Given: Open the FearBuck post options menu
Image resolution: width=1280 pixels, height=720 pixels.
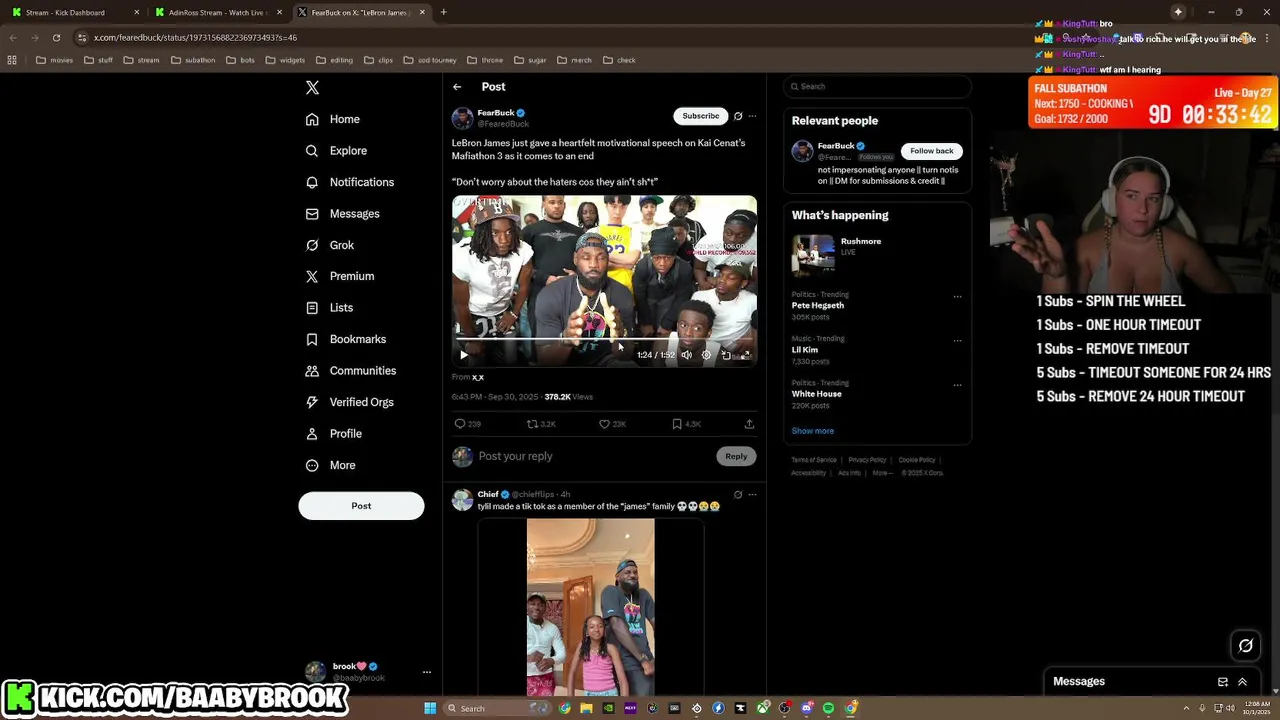Looking at the screenshot, I should click(752, 116).
